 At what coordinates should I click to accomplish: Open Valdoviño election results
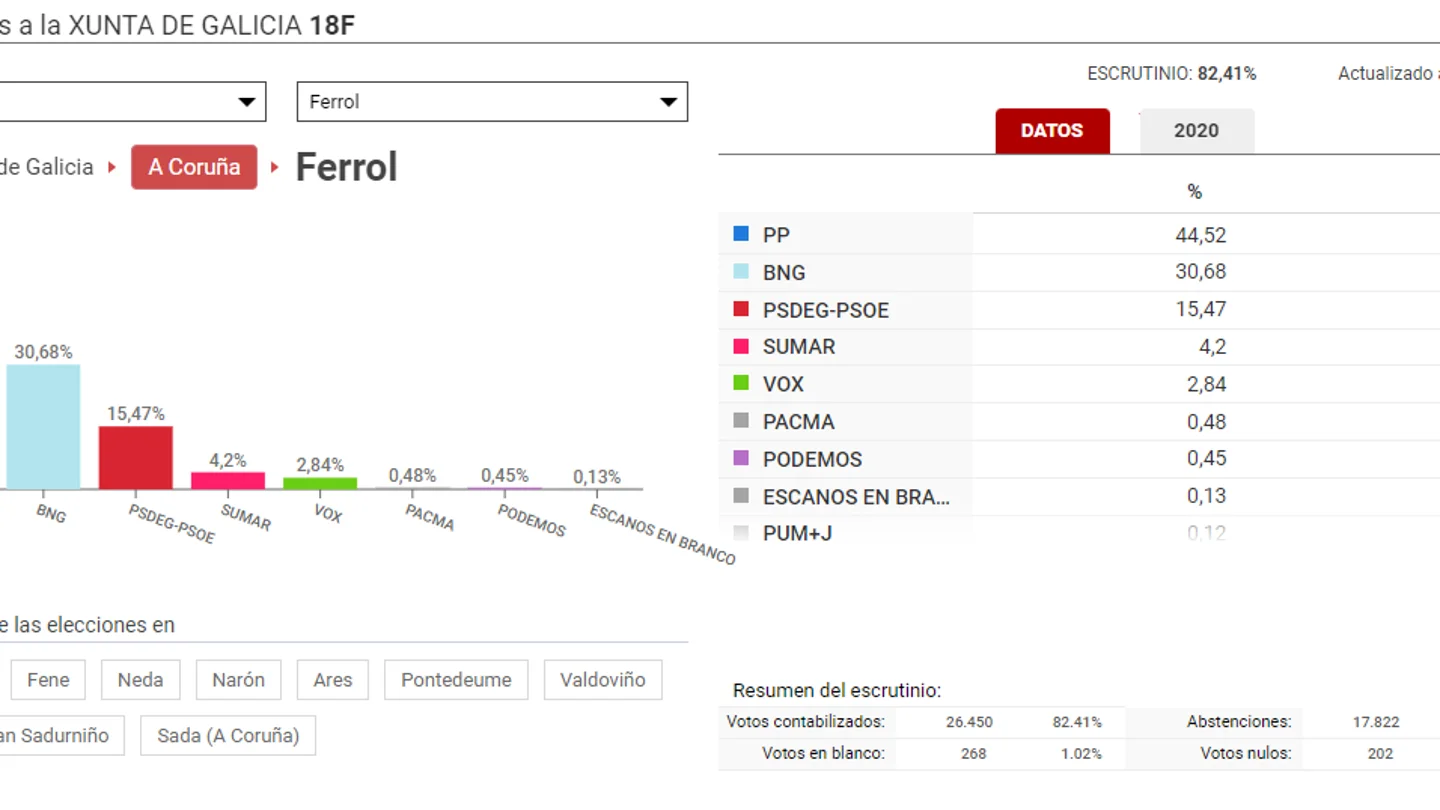tap(603, 680)
